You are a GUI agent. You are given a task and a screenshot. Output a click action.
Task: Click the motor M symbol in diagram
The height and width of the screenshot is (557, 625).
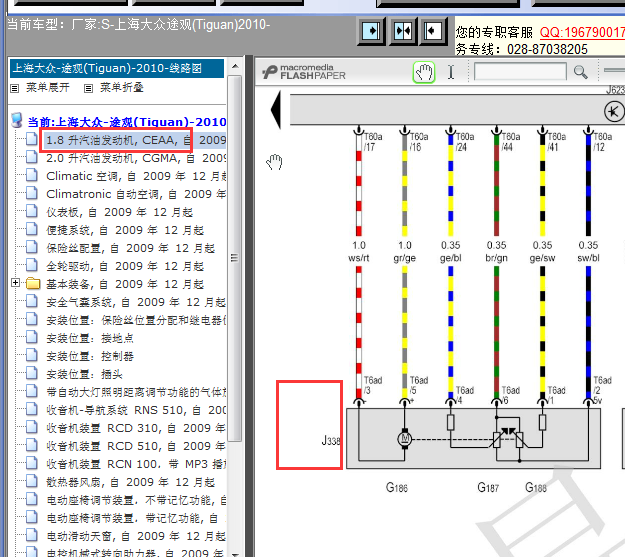pyautogui.click(x=405, y=439)
